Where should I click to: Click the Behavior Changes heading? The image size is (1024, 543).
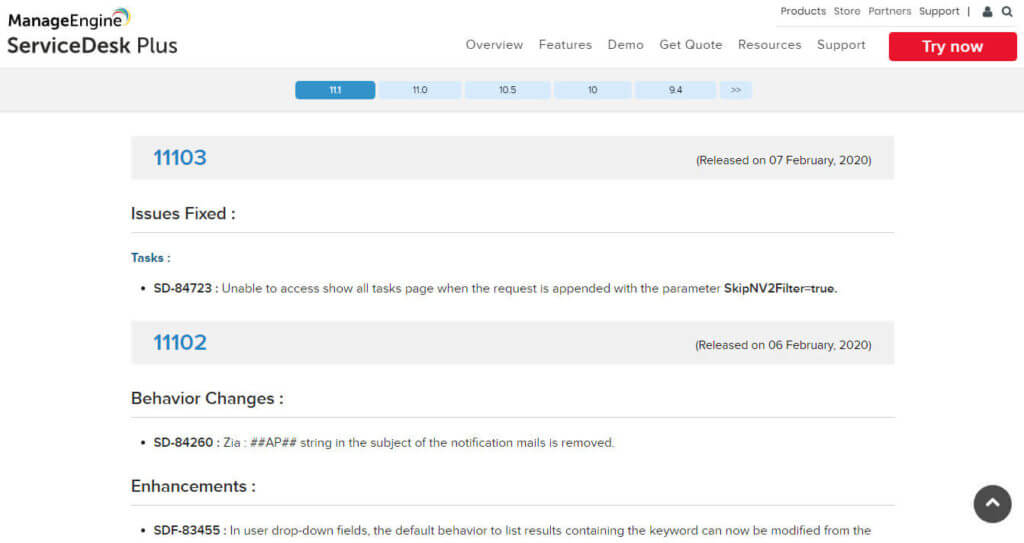coord(207,399)
